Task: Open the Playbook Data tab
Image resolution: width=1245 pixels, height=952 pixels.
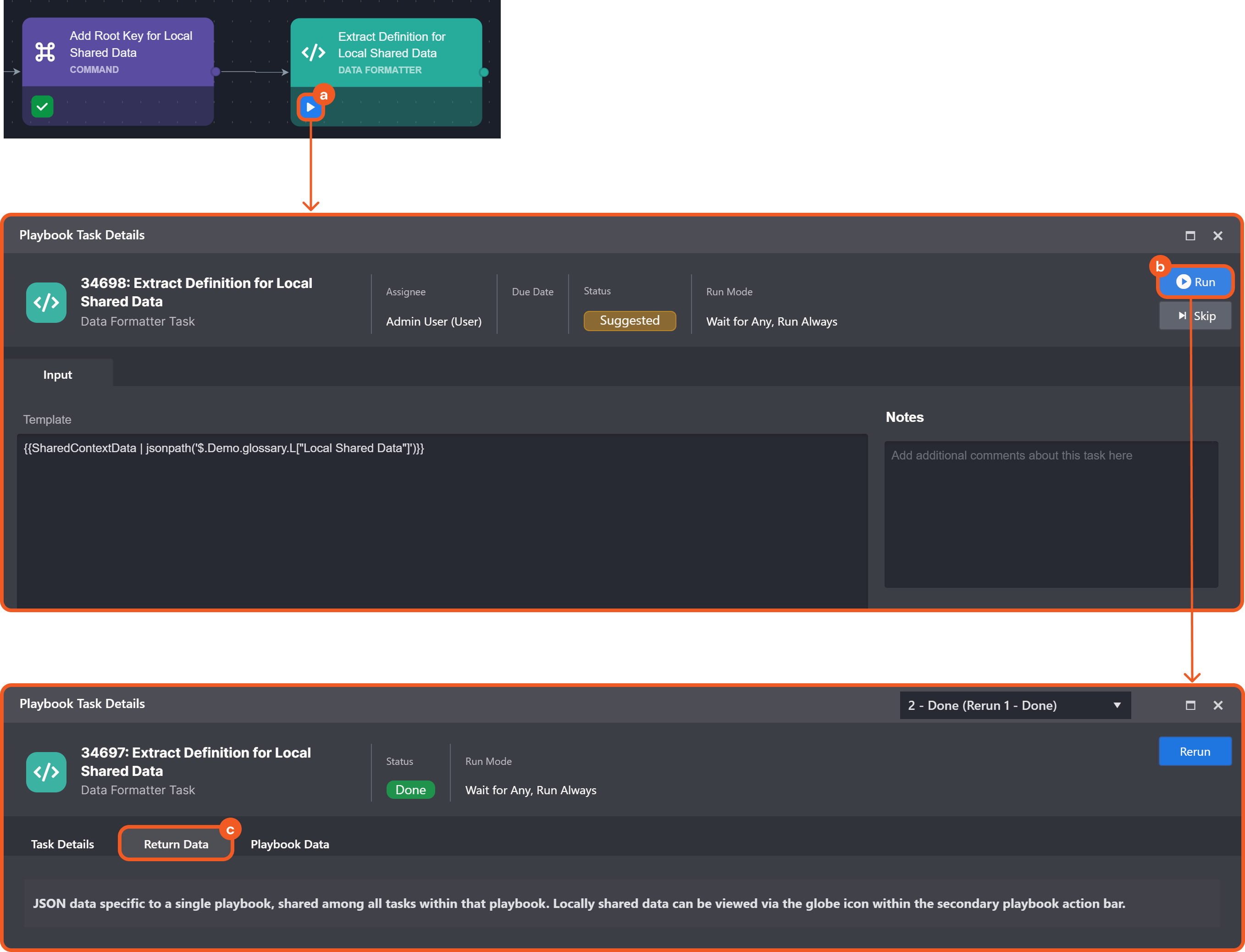Action: (x=289, y=844)
